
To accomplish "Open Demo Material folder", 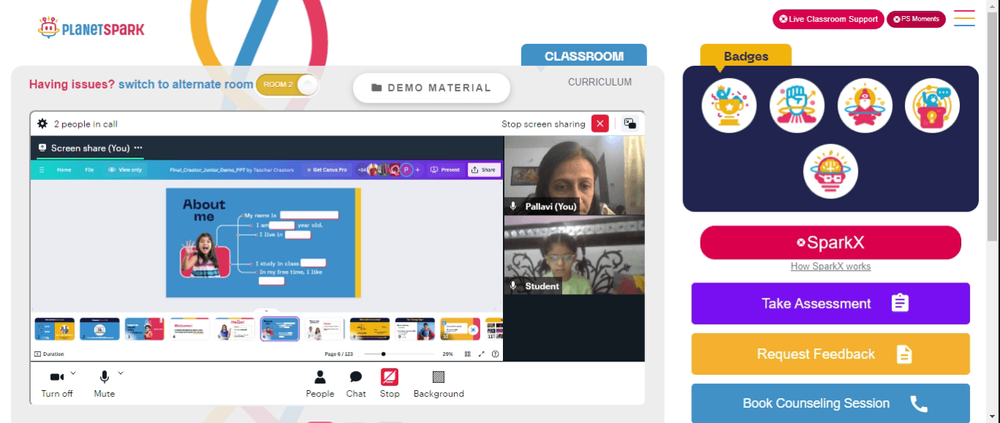I will 432,88.
